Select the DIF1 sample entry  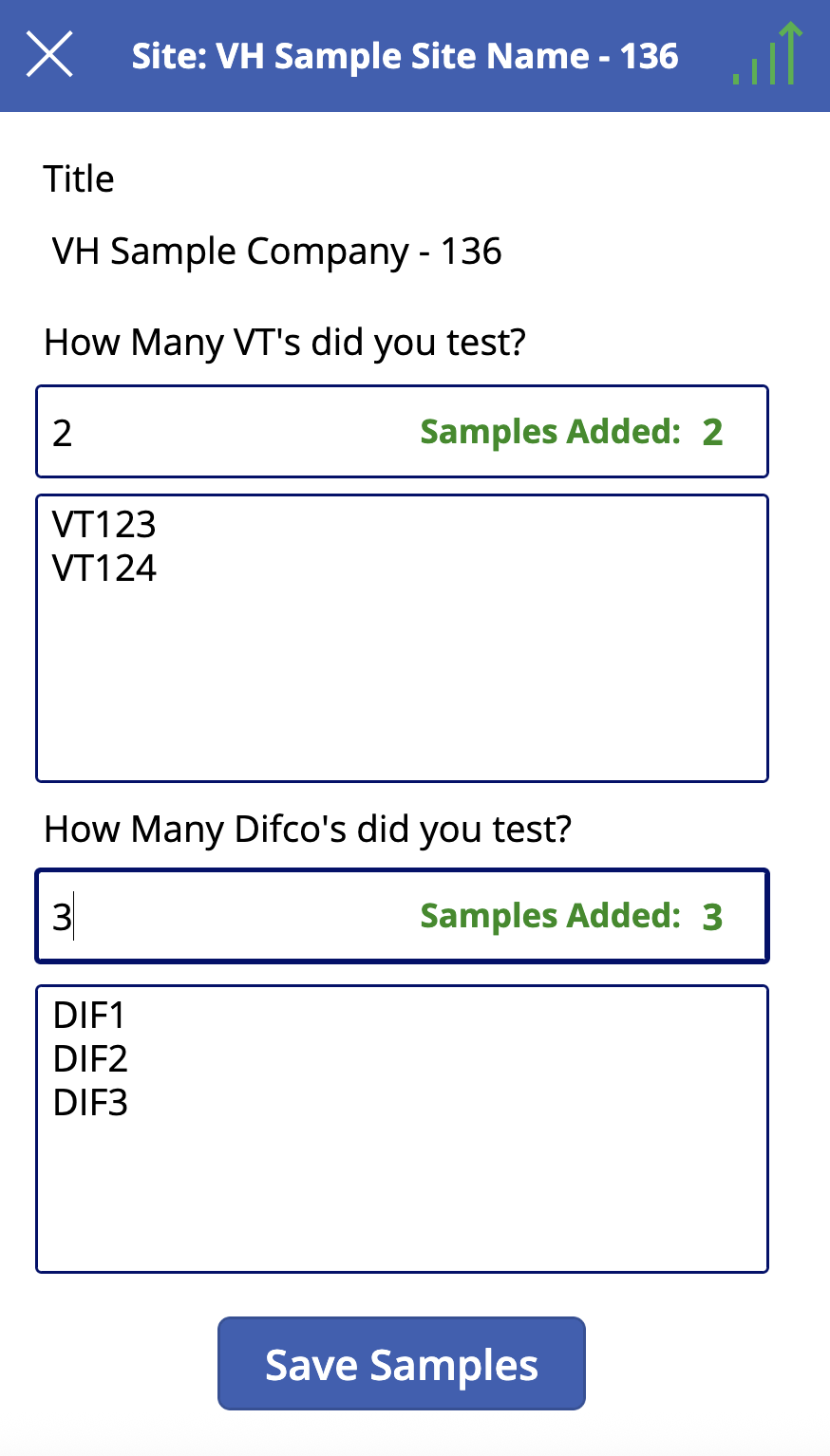88,1015
